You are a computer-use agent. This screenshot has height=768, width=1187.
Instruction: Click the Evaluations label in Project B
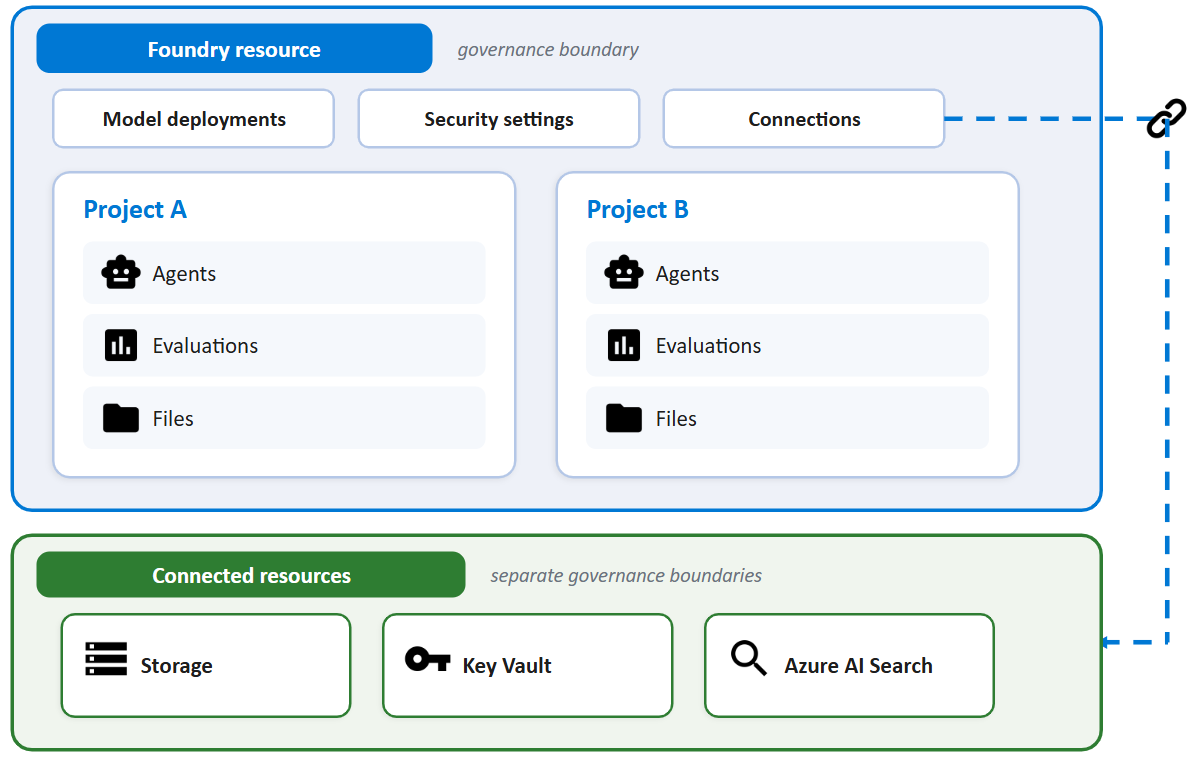click(708, 346)
